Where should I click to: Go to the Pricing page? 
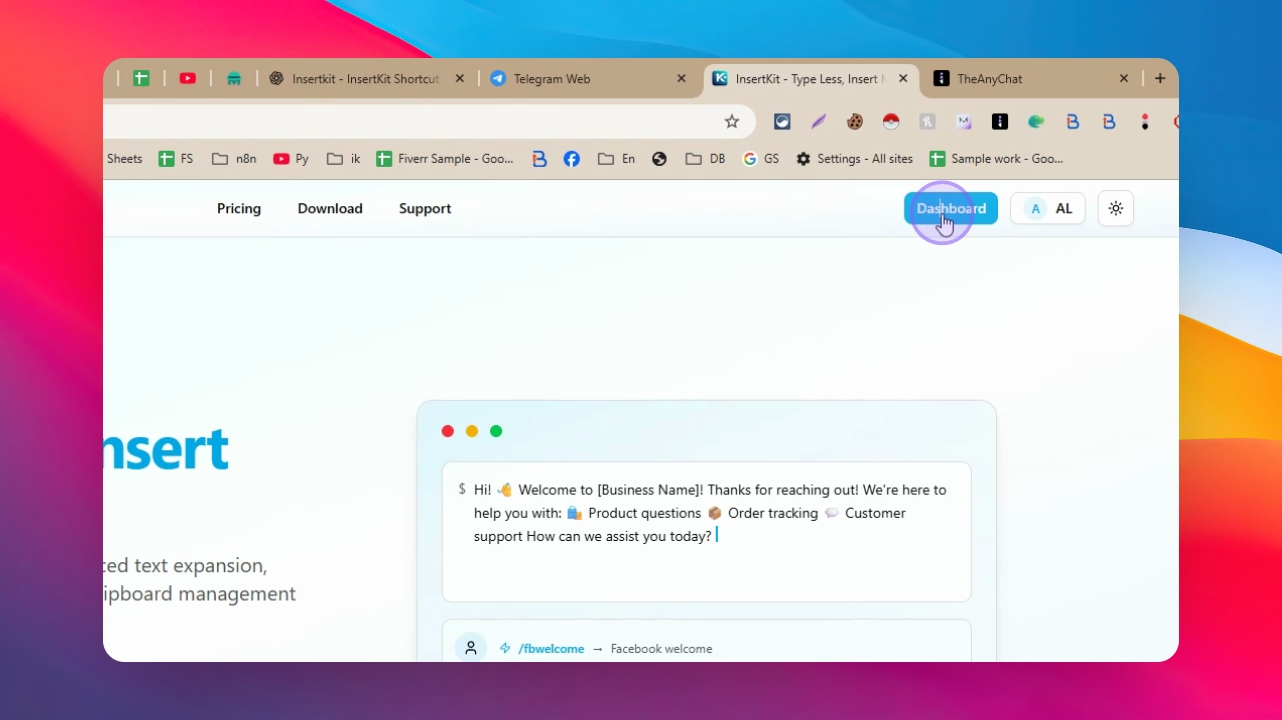click(239, 208)
